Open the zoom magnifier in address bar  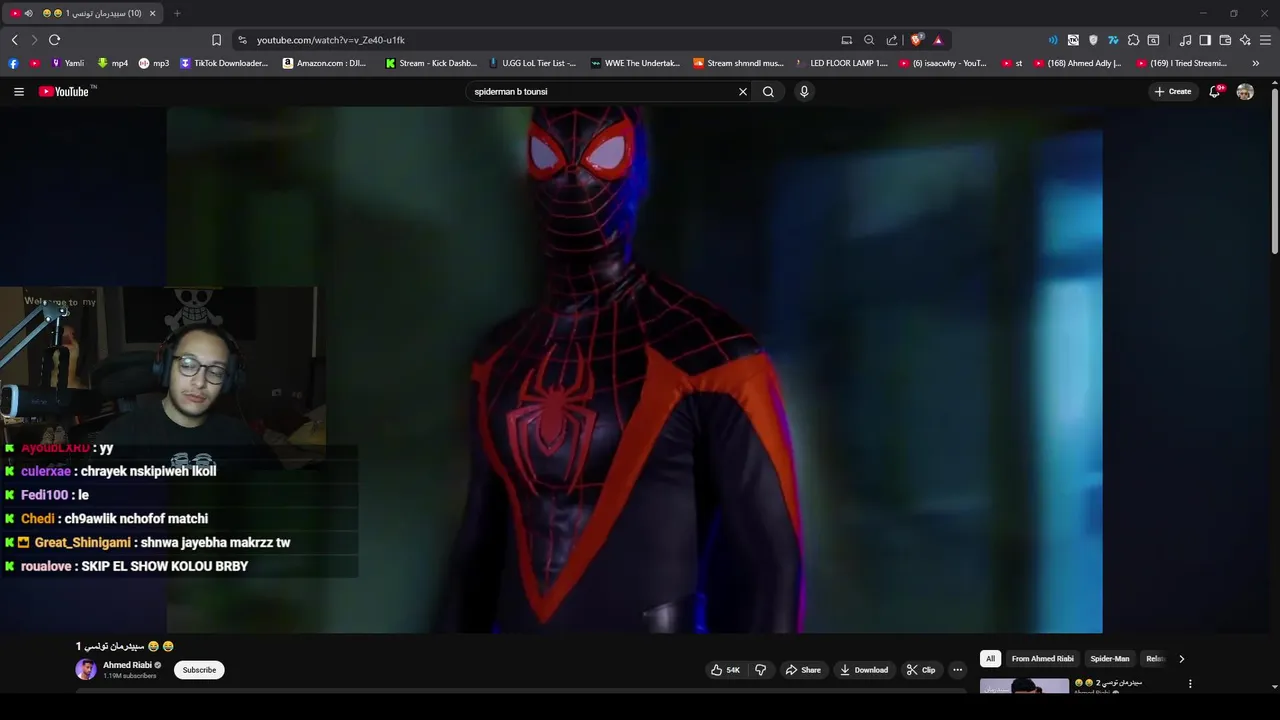pyautogui.click(x=869, y=40)
